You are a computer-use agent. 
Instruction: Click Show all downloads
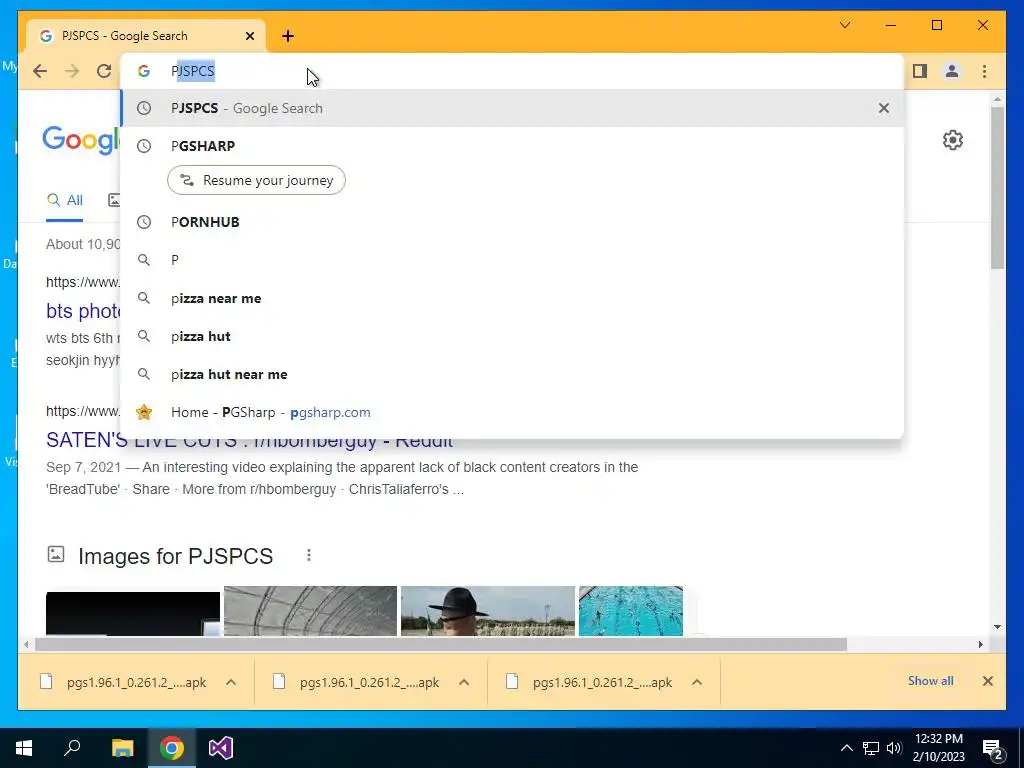coord(931,681)
